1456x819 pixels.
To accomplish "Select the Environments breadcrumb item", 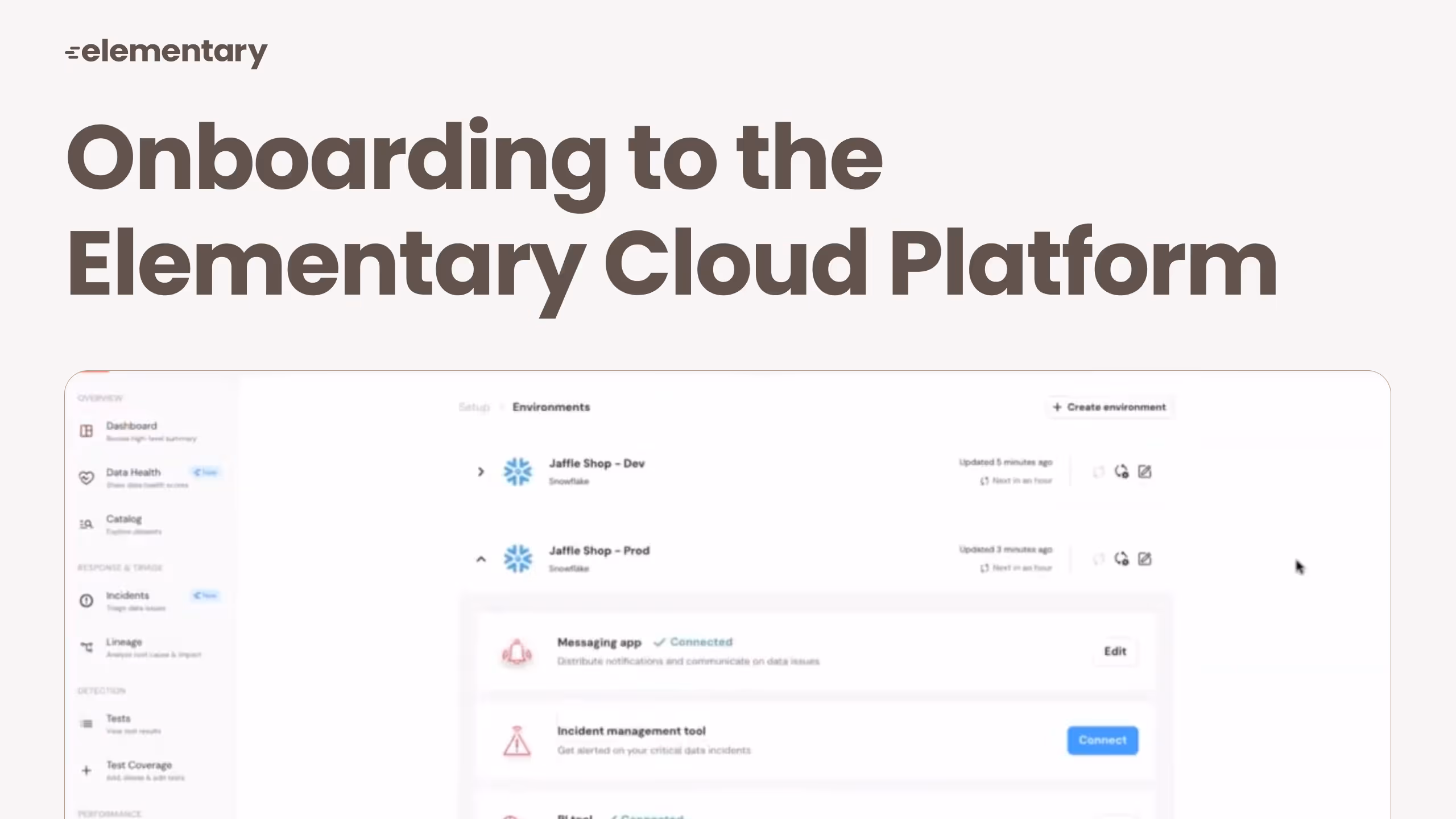I will coord(551,407).
